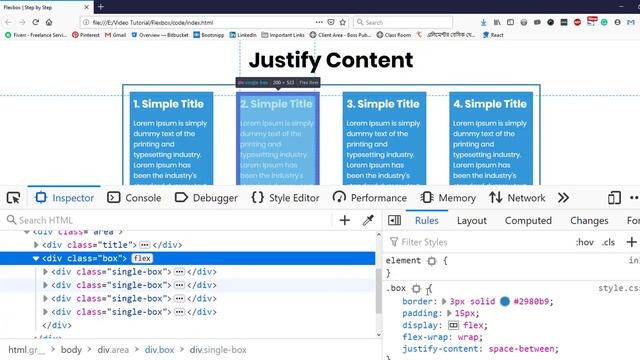Open the Memory panel
The image size is (640, 360).
448,198
